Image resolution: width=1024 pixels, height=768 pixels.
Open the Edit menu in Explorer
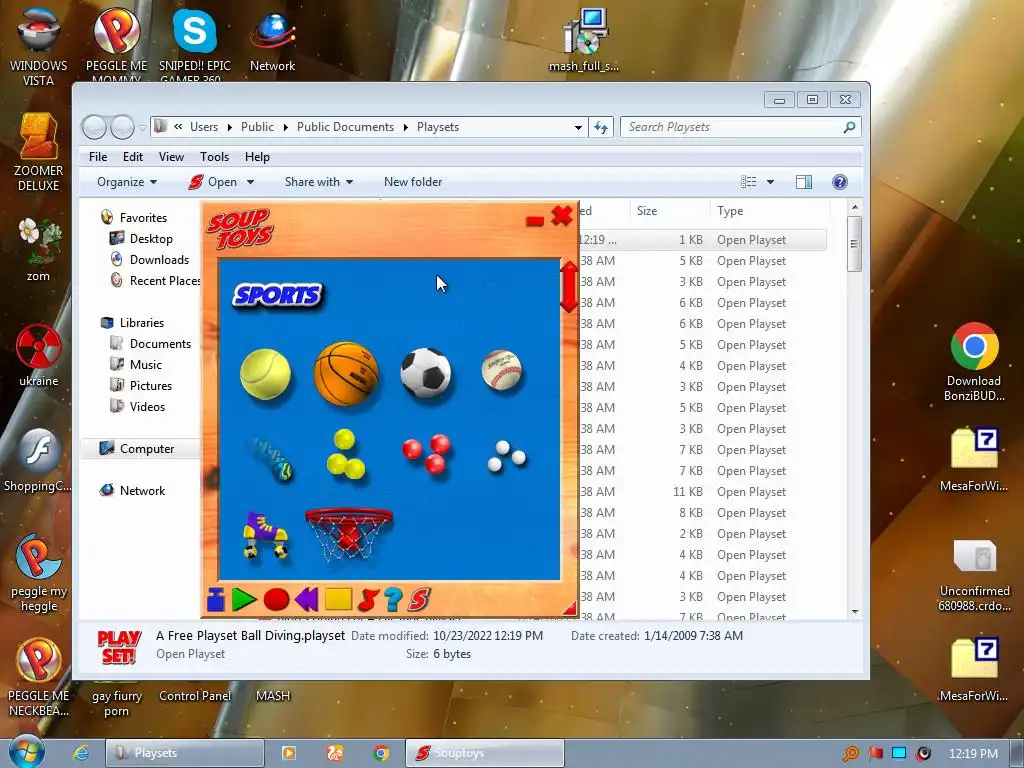(133, 157)
